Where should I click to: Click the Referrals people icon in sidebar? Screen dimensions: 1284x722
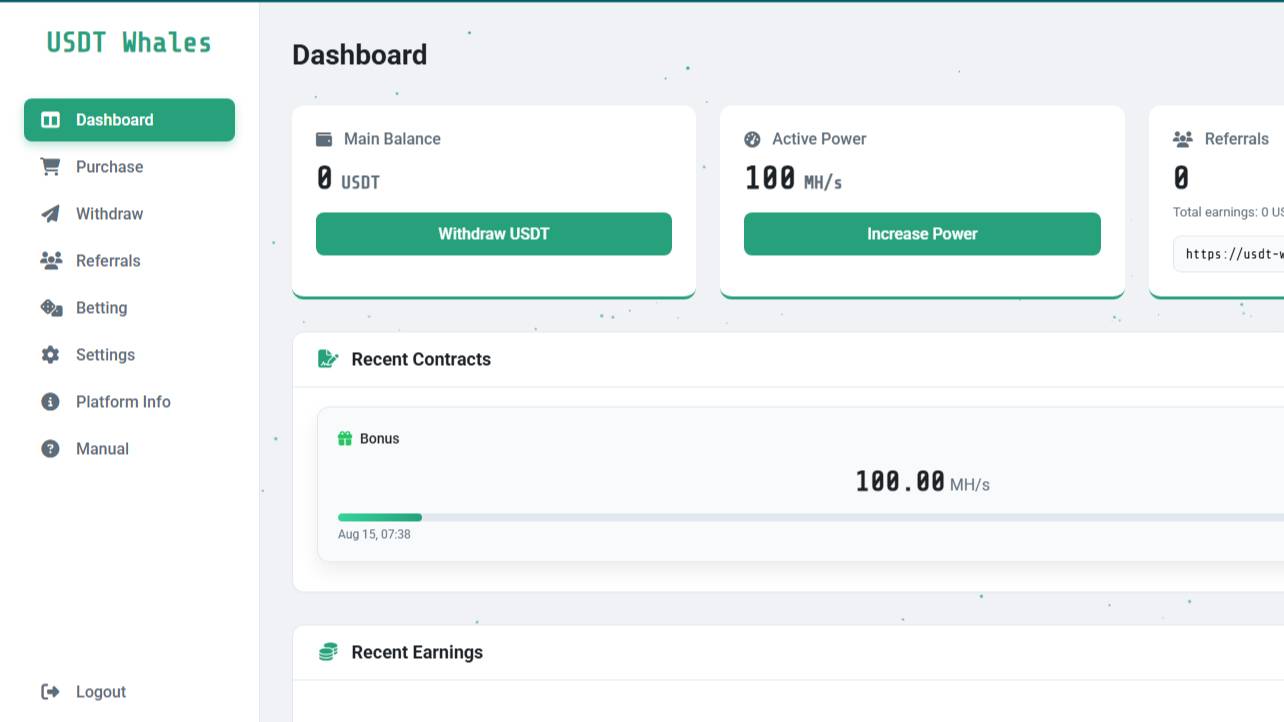pyautogui.click(x=50, y=261)
